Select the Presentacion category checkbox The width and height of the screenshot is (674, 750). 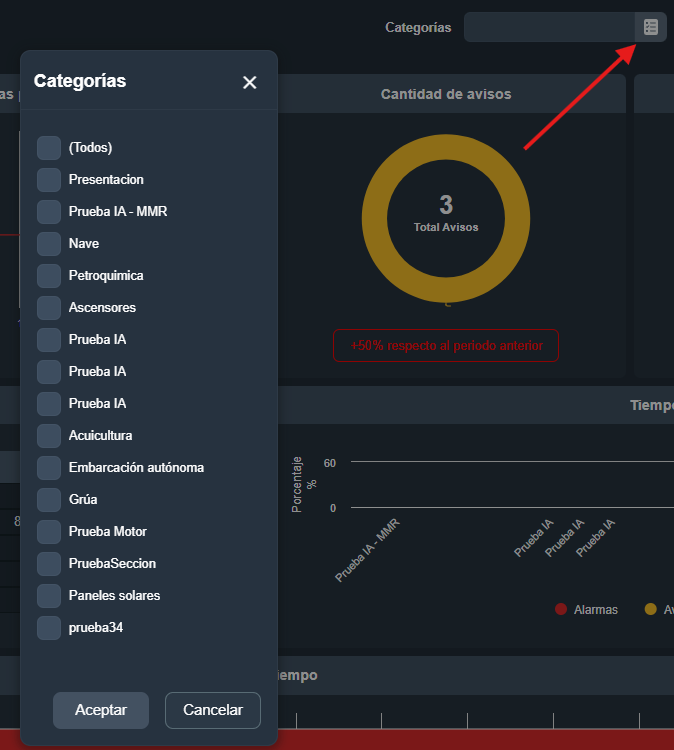pyautogui.click(x=49, y=180)
